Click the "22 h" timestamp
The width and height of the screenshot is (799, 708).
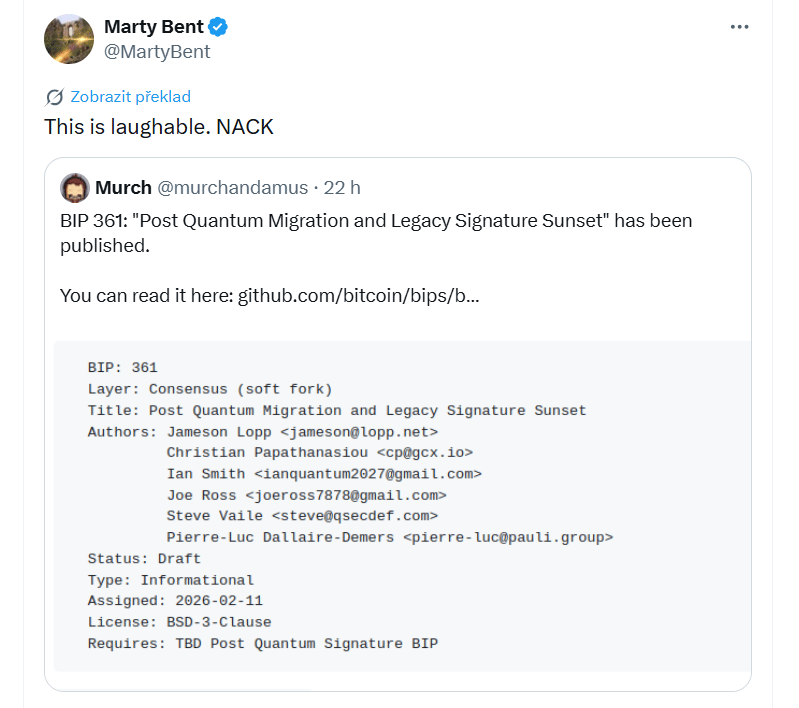click(342, 187)
